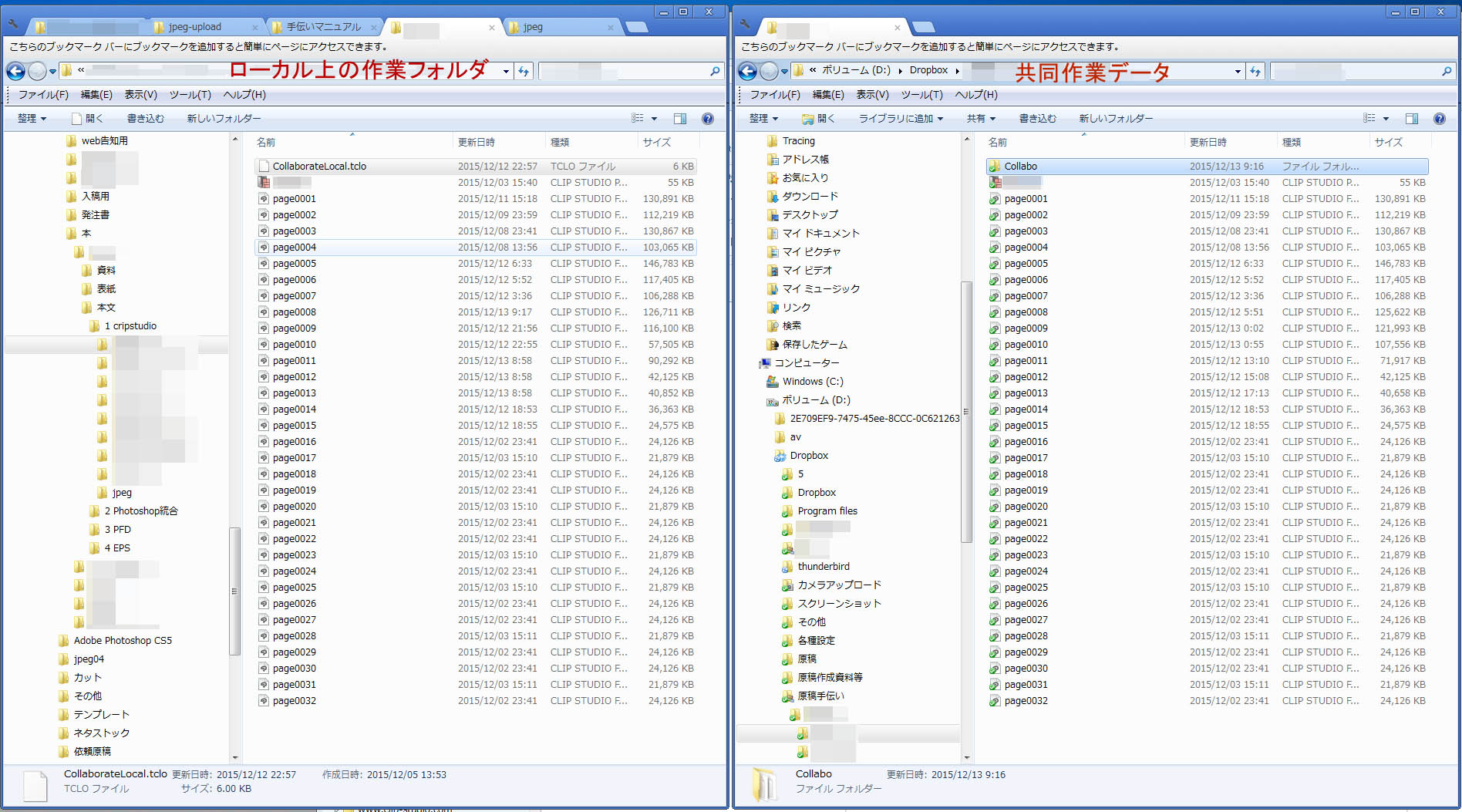Click the back arrow in right window
Screen dimensions: 1462x812
[746, 72]
